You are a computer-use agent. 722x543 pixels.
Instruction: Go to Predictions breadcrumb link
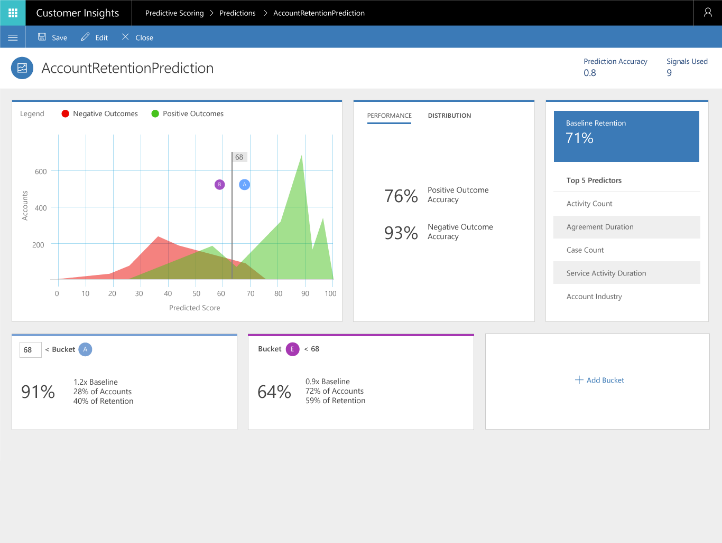coord(238,13)
